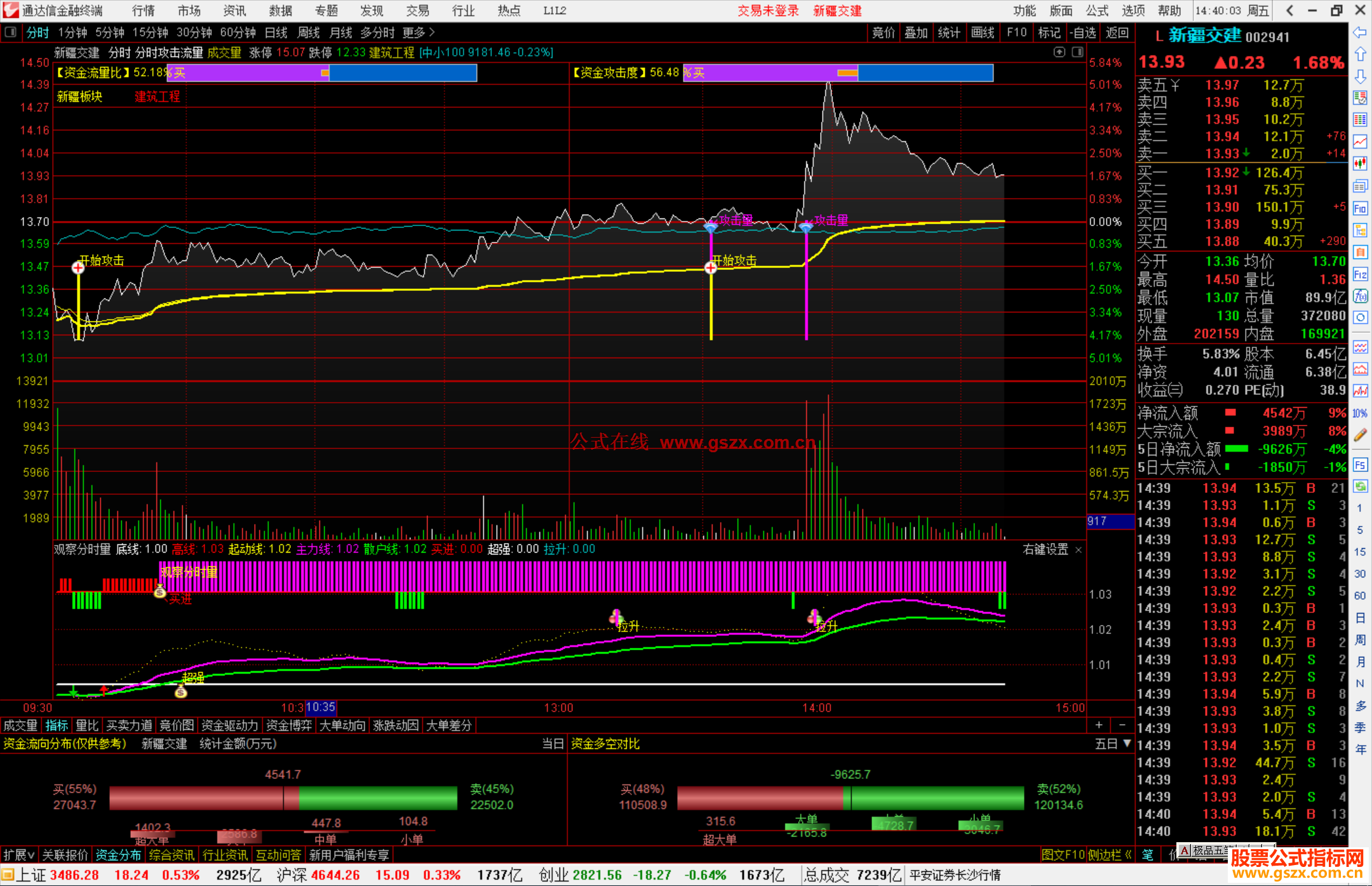Click the 画线 toolbar button
1372x886 pixels.
click(983, 32)
